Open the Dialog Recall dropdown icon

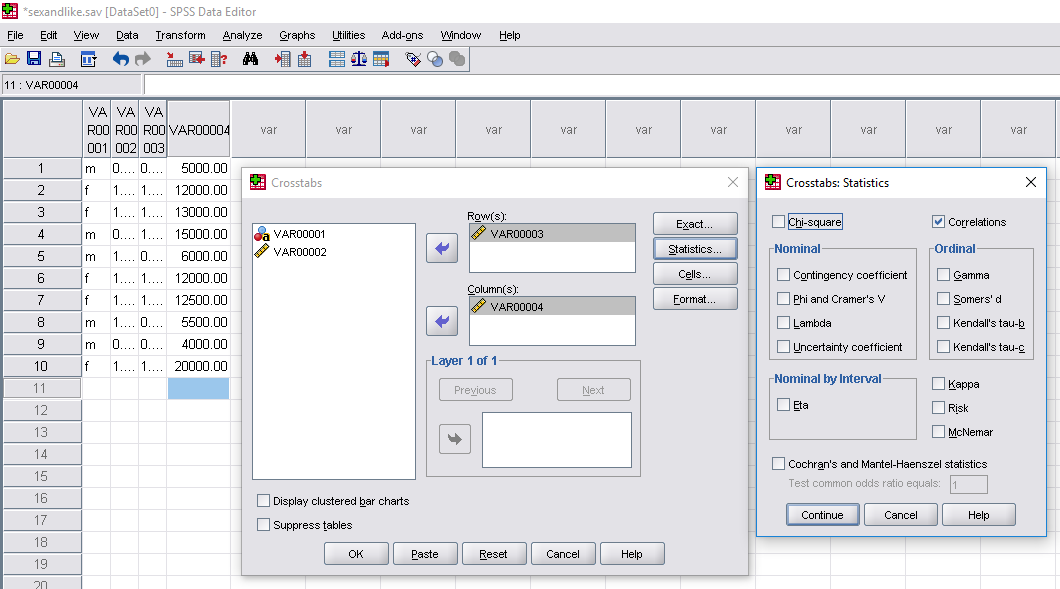tap(89, 60)
